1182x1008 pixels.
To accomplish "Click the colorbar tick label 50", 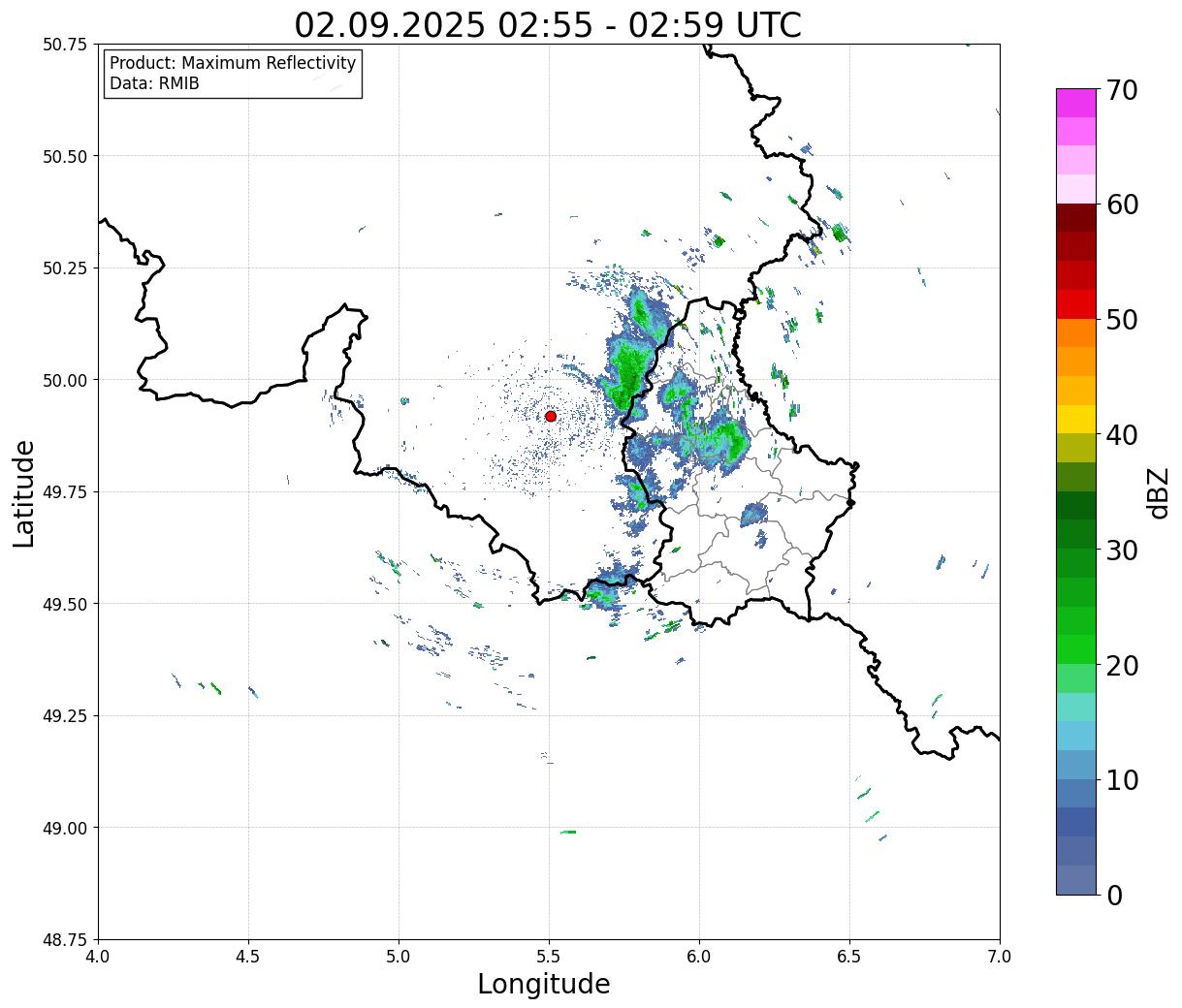I will [x=1123, y=320].
